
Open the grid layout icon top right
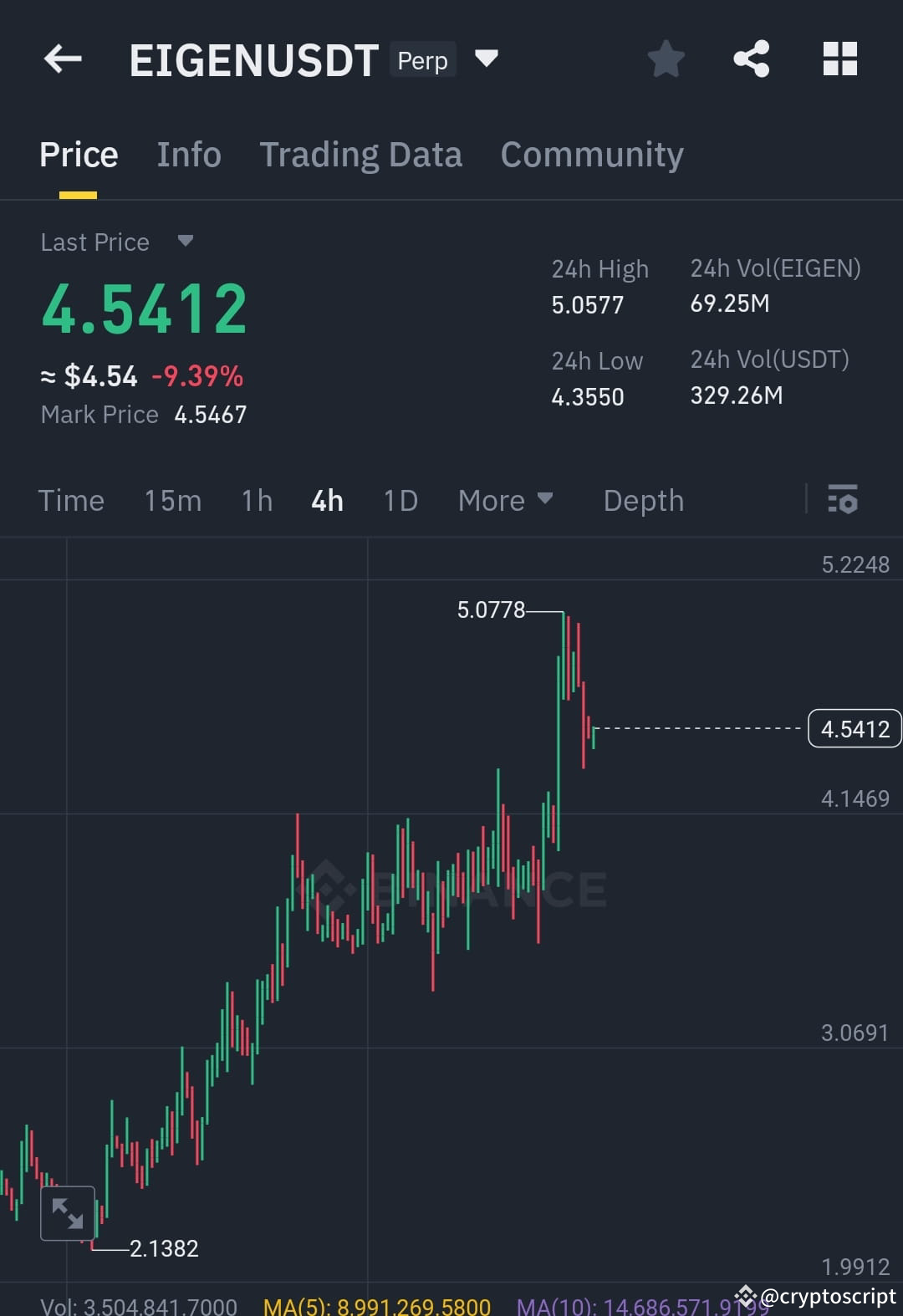839,59
